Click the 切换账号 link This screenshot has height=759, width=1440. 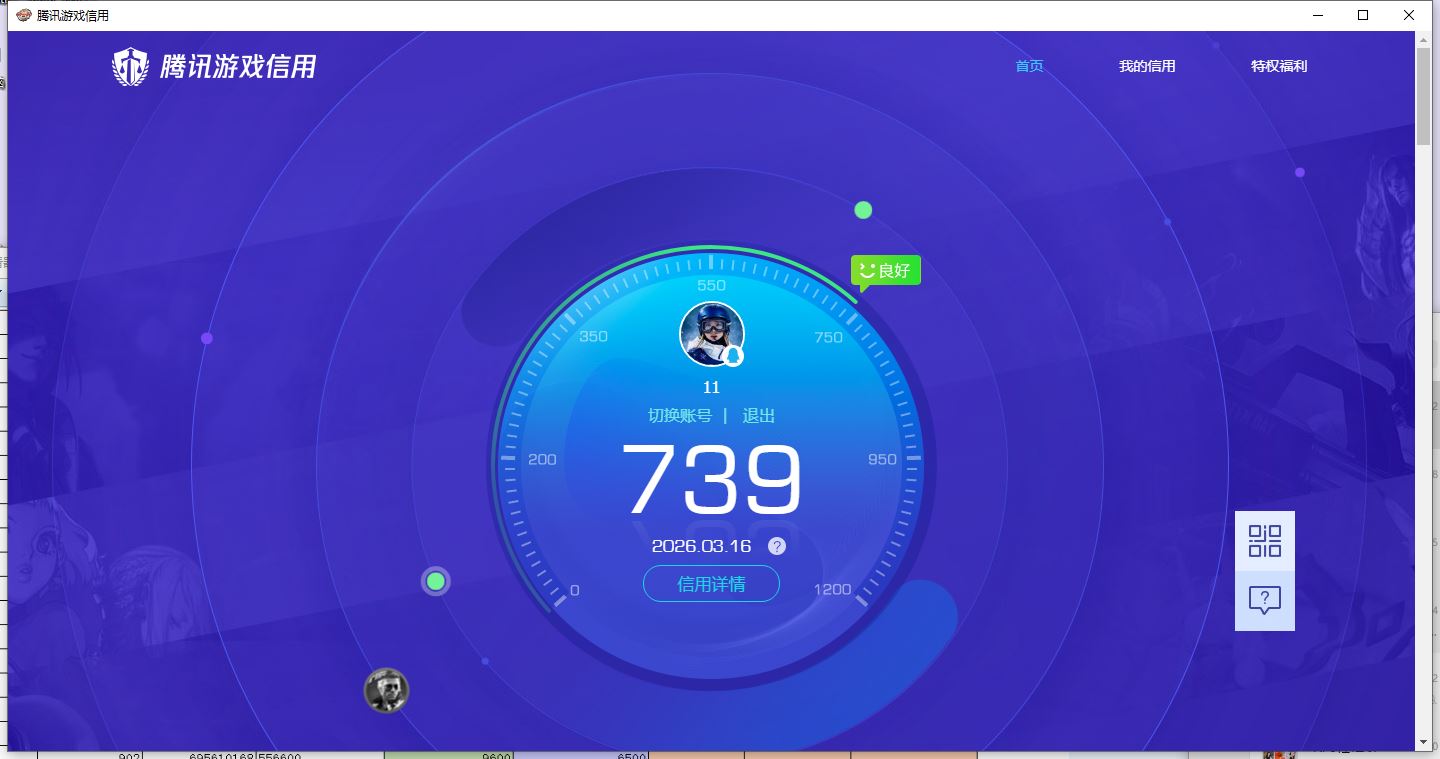coord(680,416)
